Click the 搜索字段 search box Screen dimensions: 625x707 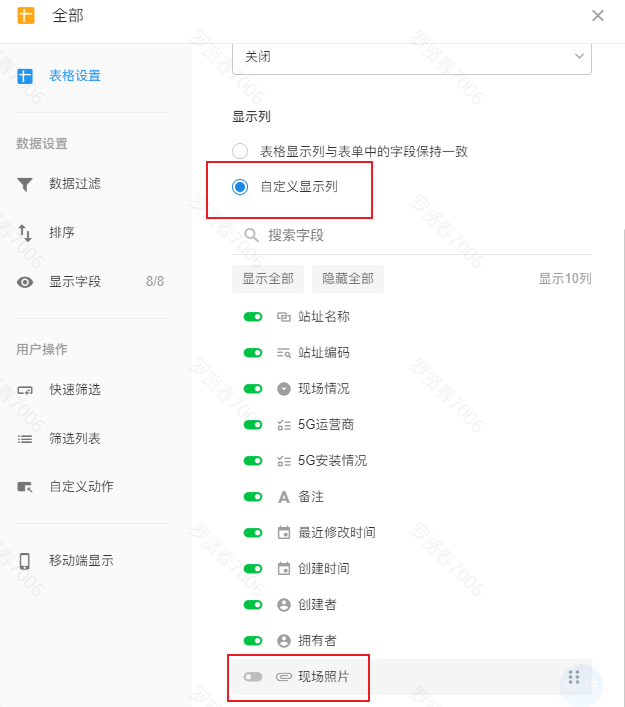pyautogui.click(x=420, y=236)
